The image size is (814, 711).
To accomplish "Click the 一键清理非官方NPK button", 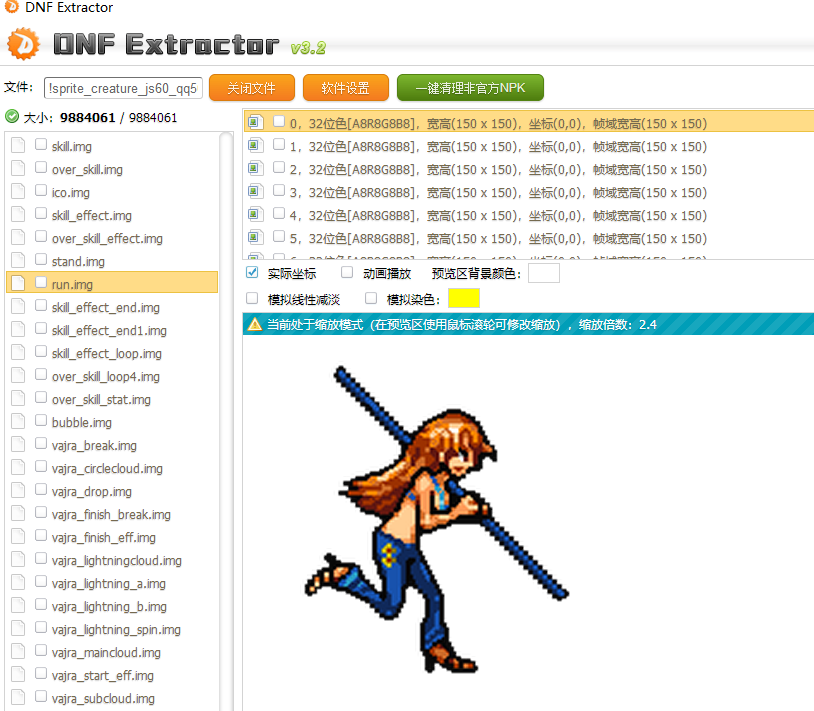I will [470, 88].
